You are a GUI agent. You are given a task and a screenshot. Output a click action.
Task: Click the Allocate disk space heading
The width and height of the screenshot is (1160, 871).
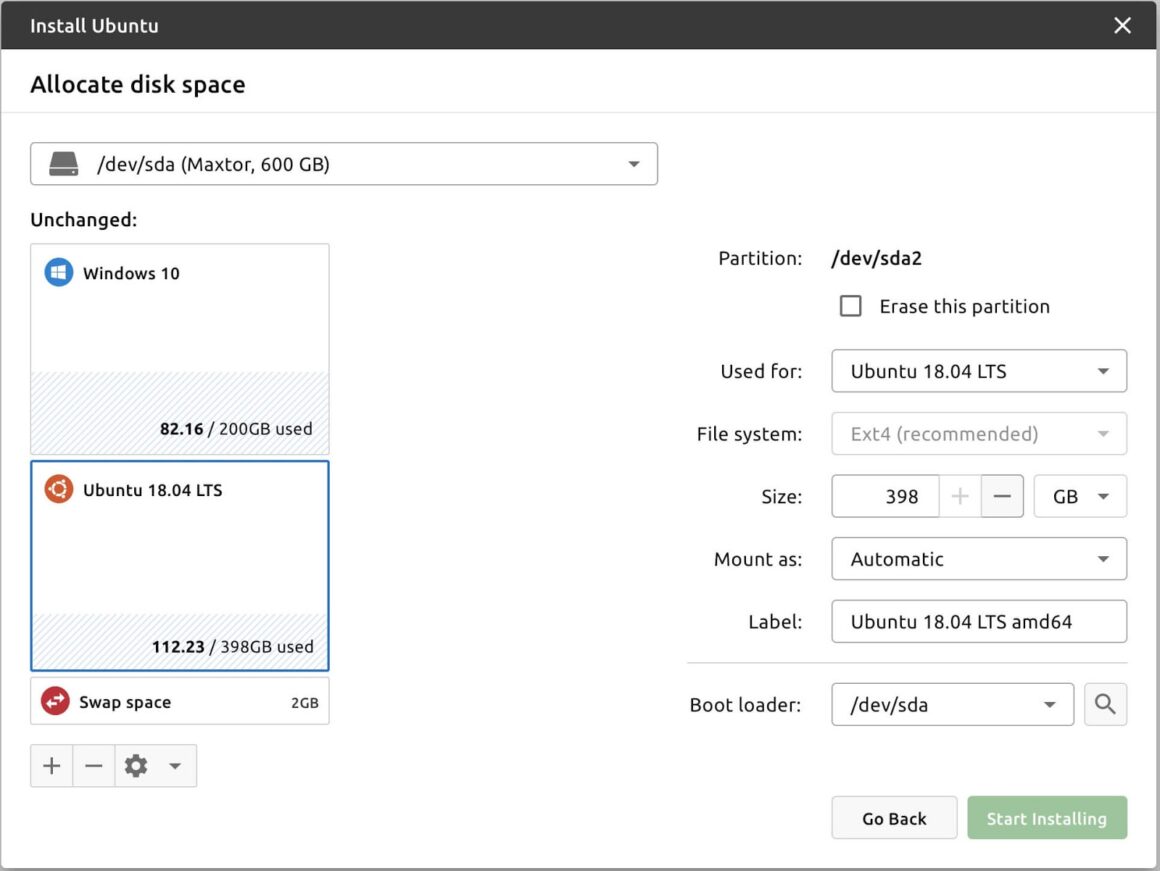pos(138,84)
